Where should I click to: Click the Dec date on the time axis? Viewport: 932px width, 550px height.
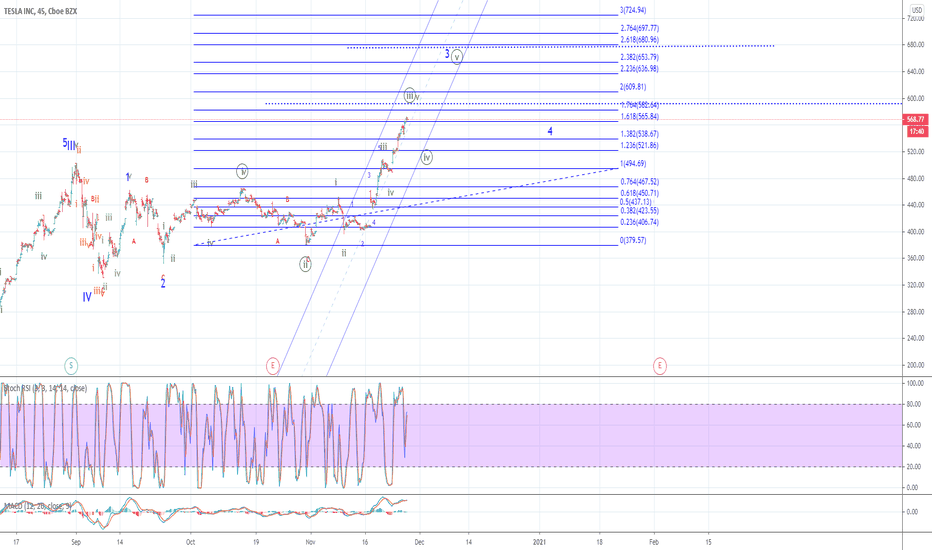(x=419, y=542)
